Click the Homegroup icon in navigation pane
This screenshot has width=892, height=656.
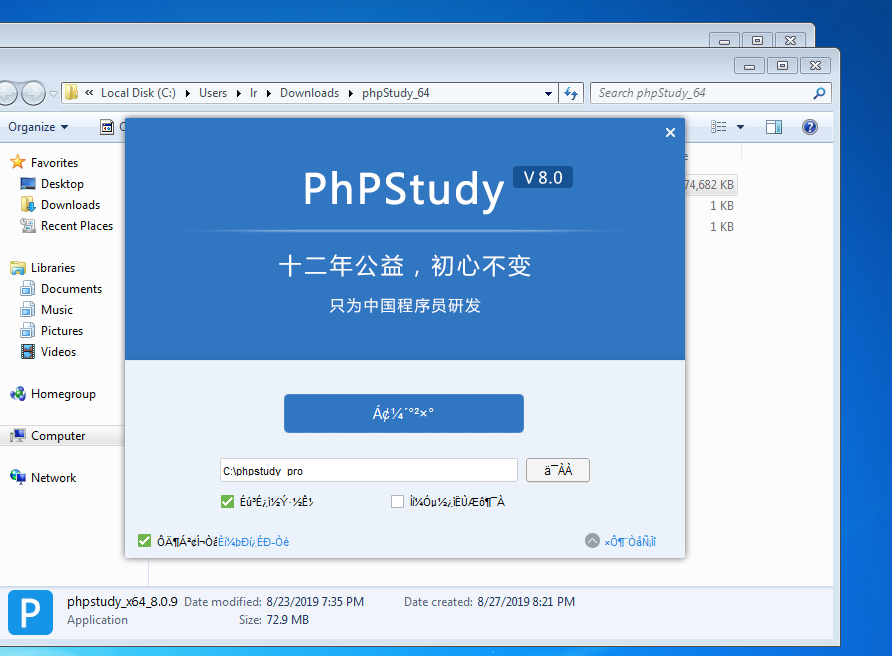tap(18, 394)
